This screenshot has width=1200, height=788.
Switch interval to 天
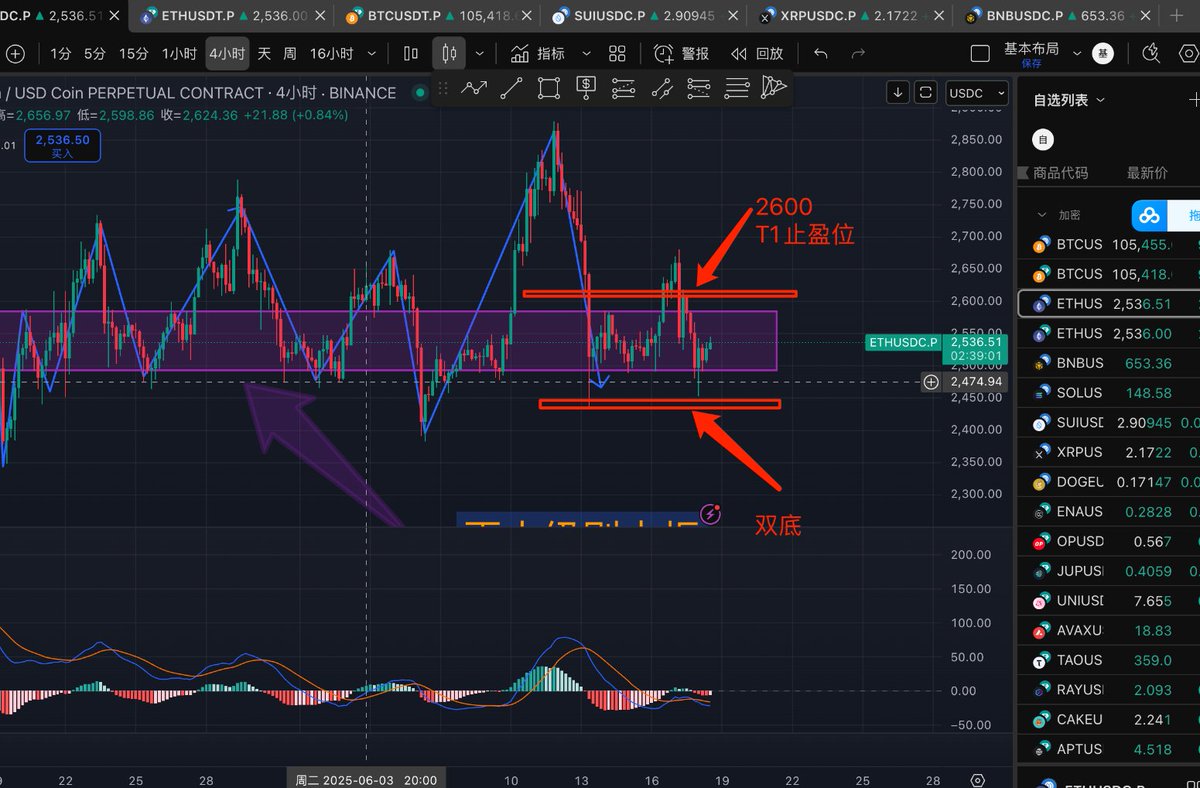click(264, 54)
